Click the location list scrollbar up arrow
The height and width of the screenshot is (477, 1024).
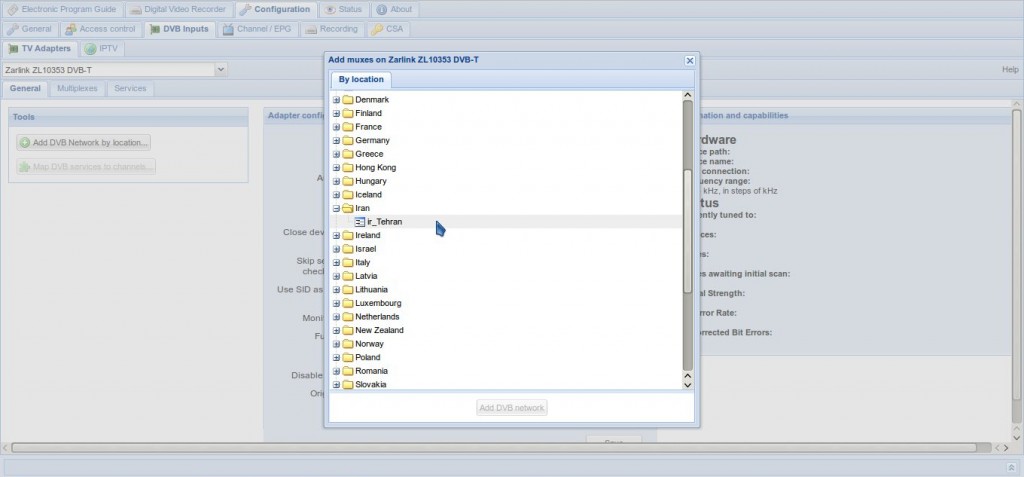point(687,95)
